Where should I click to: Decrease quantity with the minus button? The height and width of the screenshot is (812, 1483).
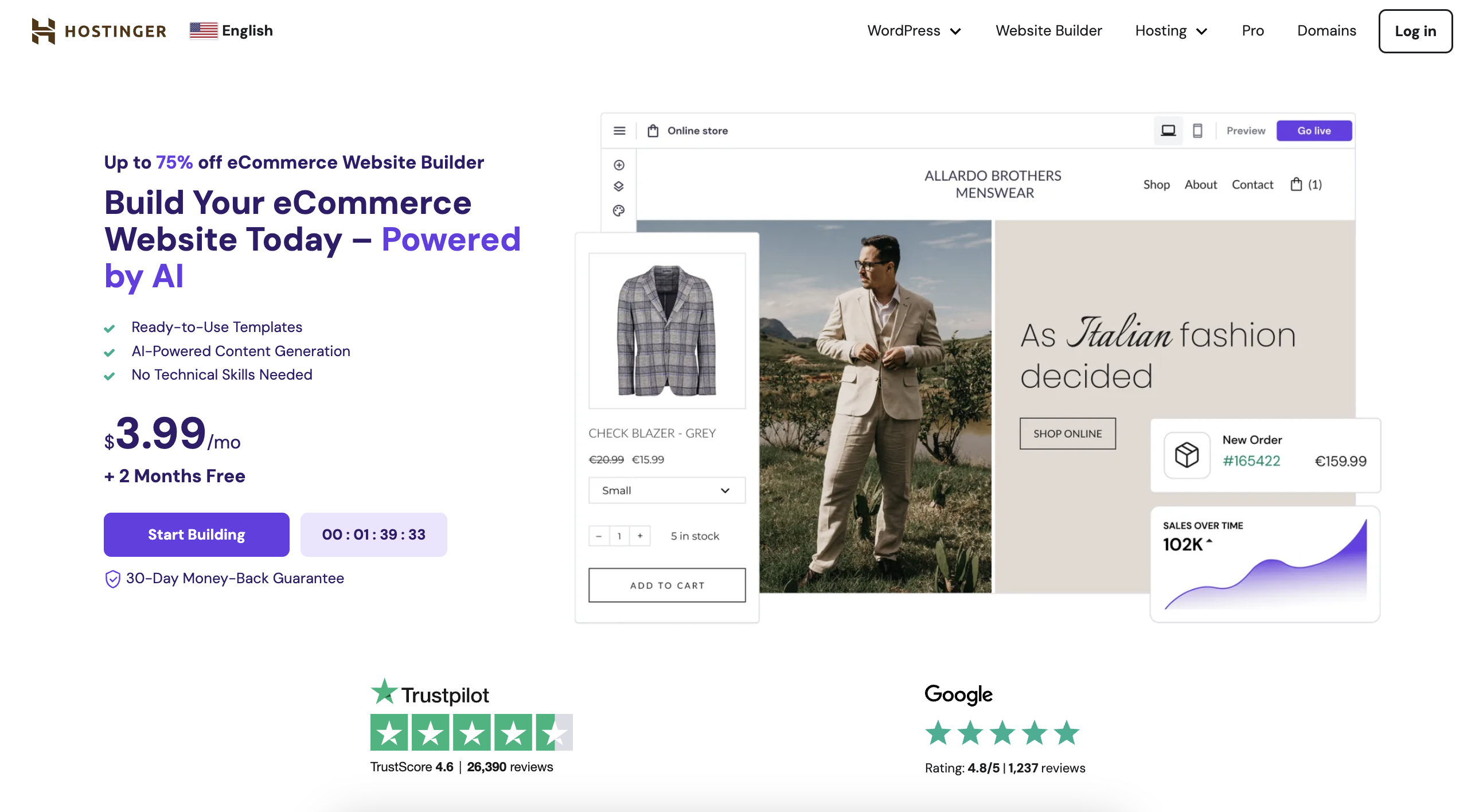click(599, 535)
